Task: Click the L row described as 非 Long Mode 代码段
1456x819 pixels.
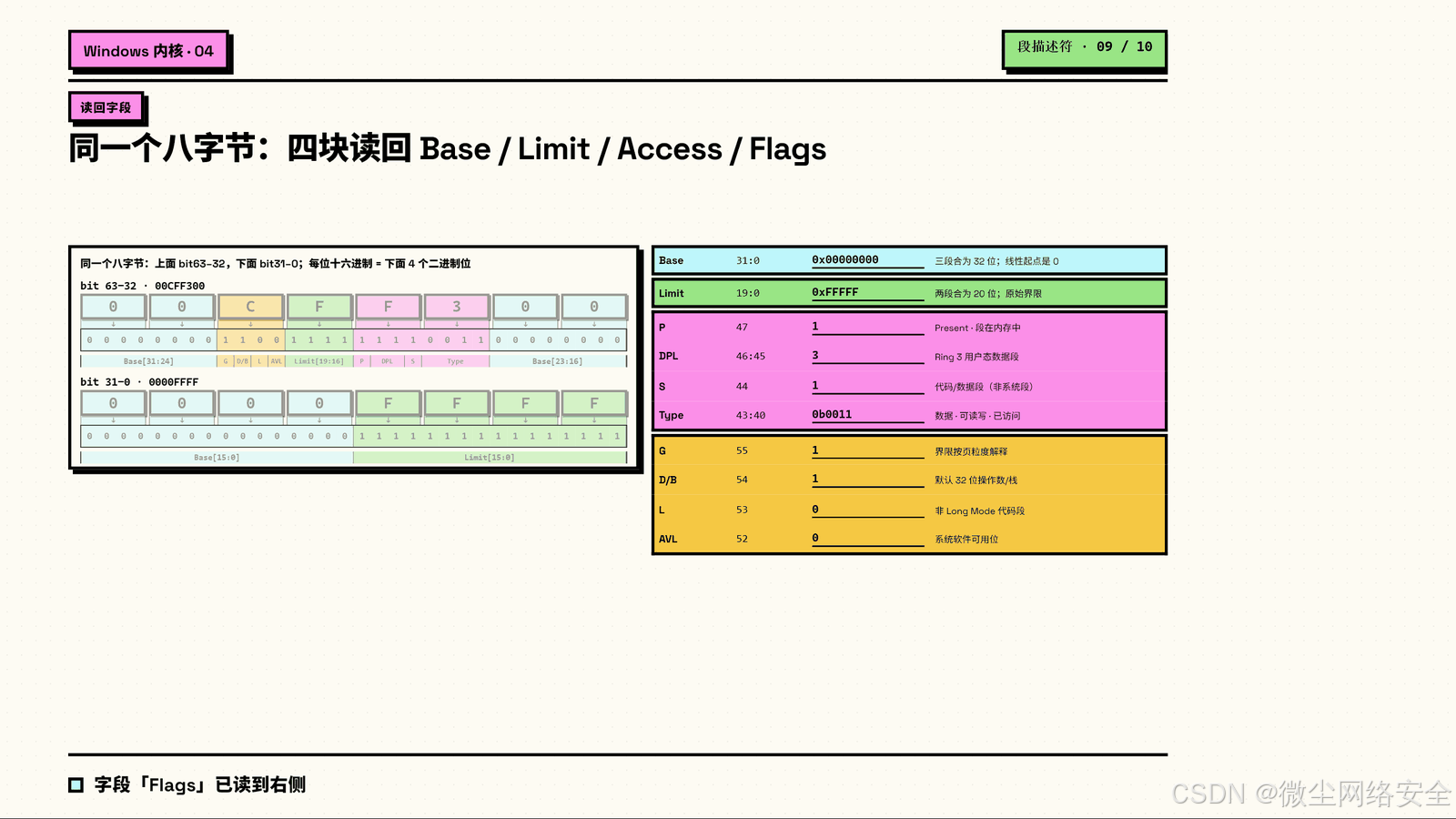Action: (909, 510)
